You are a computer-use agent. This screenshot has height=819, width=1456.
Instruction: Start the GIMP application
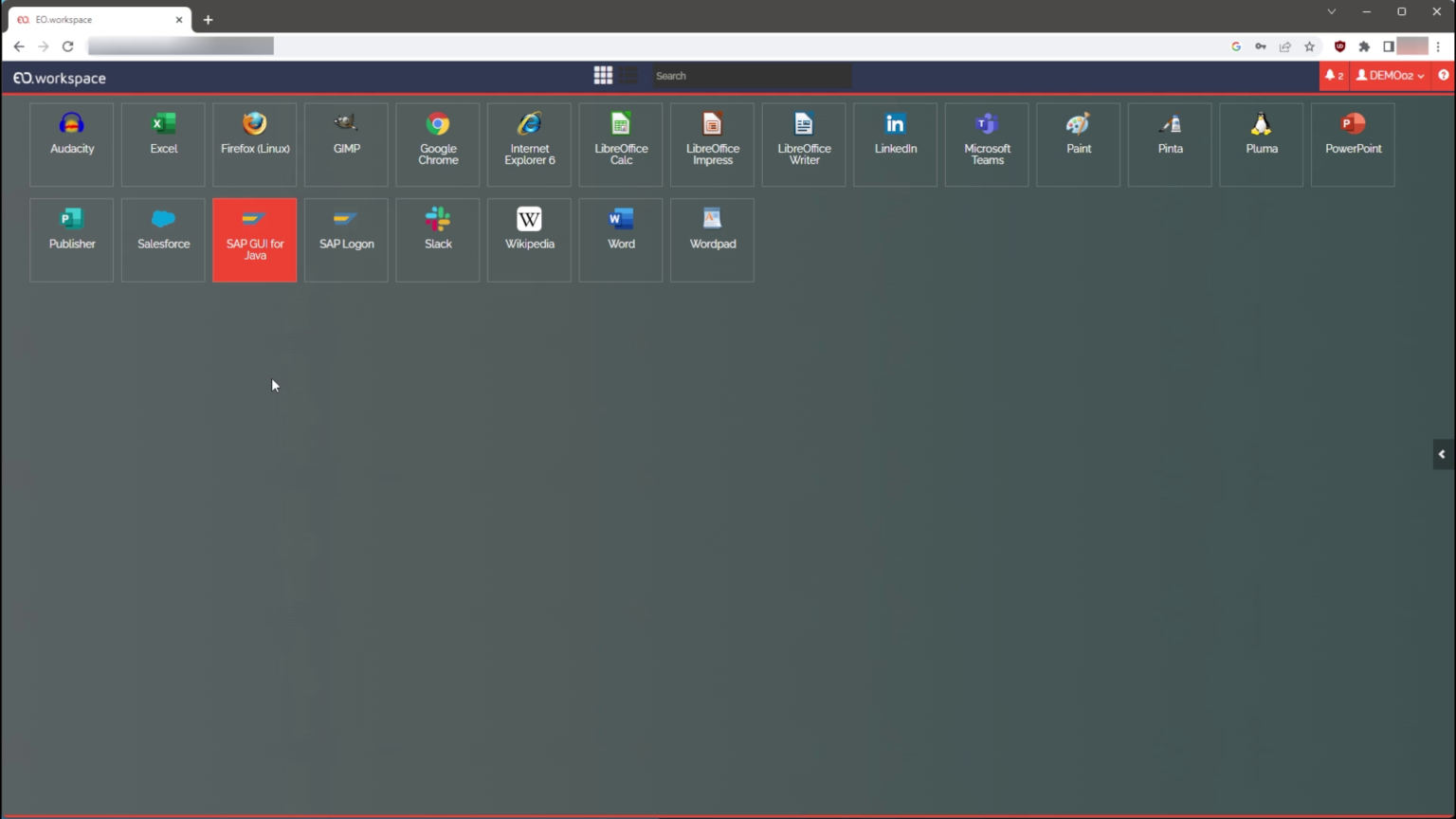(346, 145)
